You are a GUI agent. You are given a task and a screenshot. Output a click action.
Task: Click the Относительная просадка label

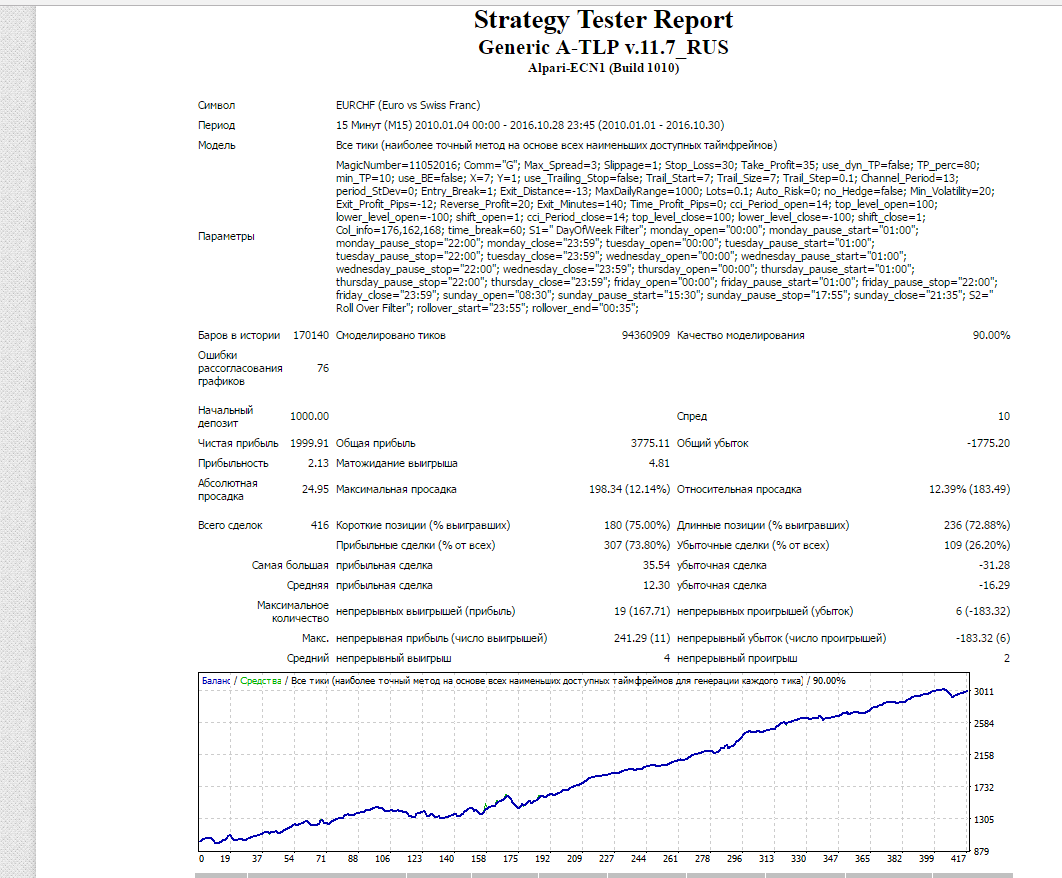pyautogui.click(x=739, y=489)
